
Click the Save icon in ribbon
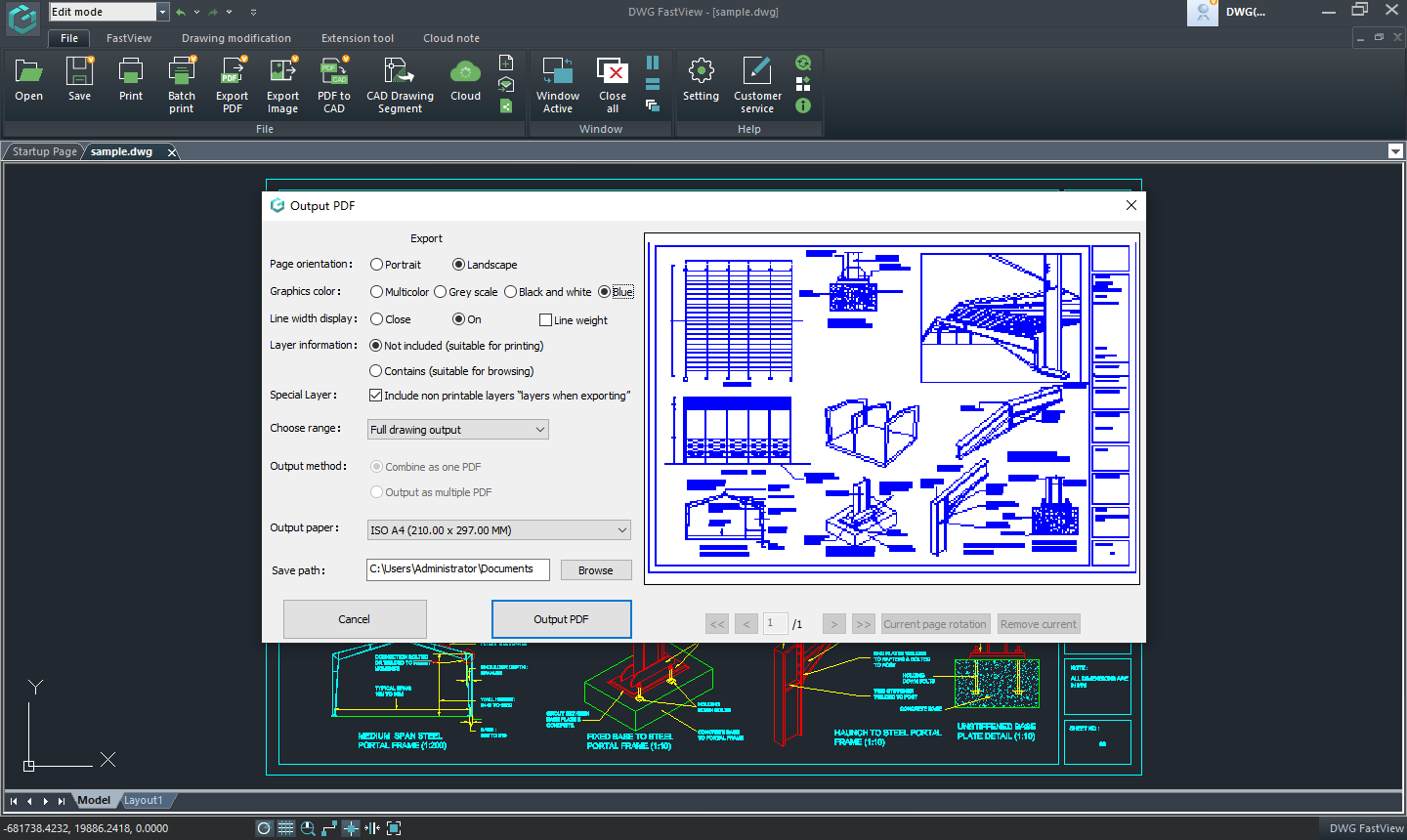[x=79, y=72]
